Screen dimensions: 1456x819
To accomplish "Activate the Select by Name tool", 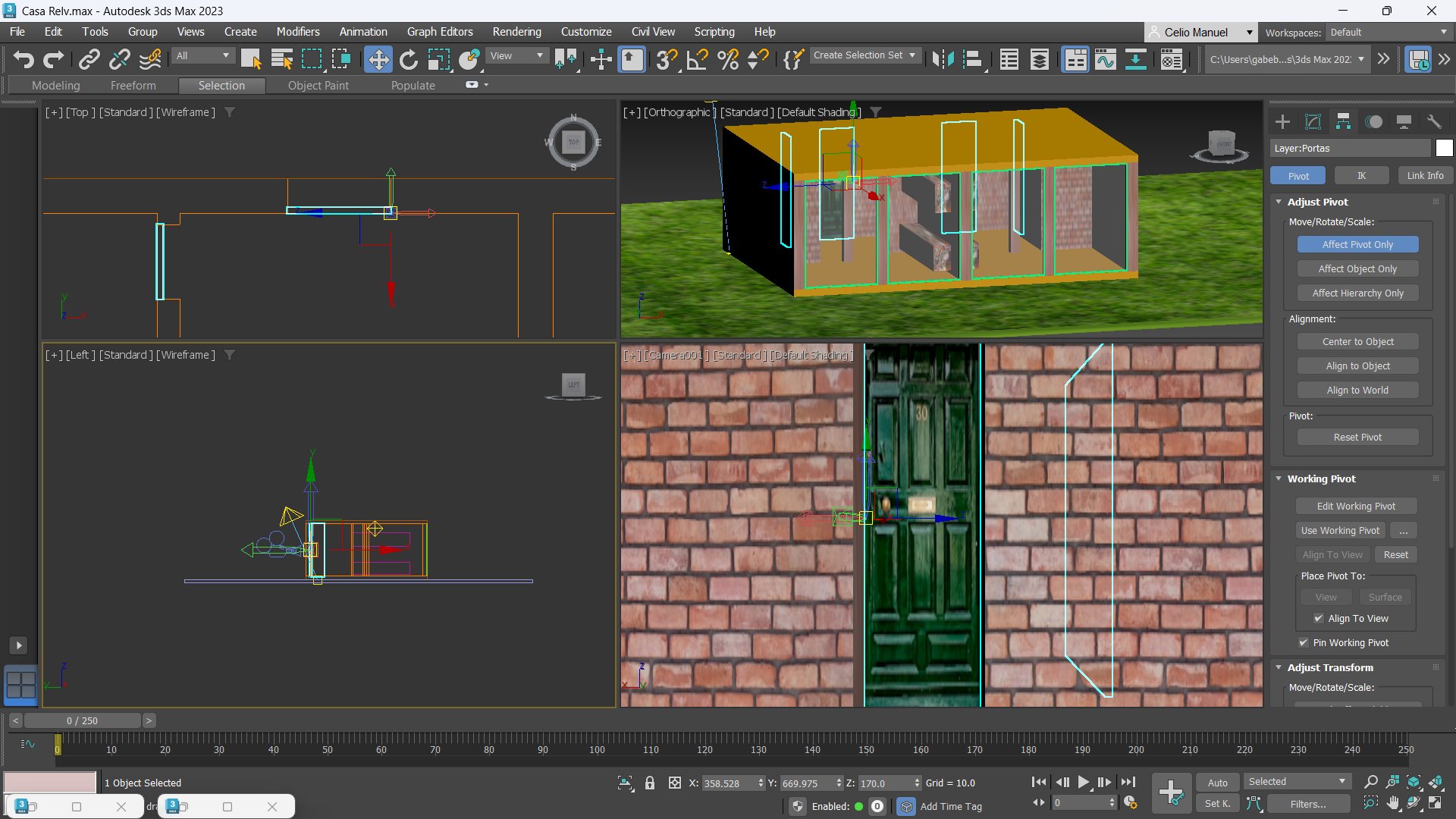I will pos(281,59).
